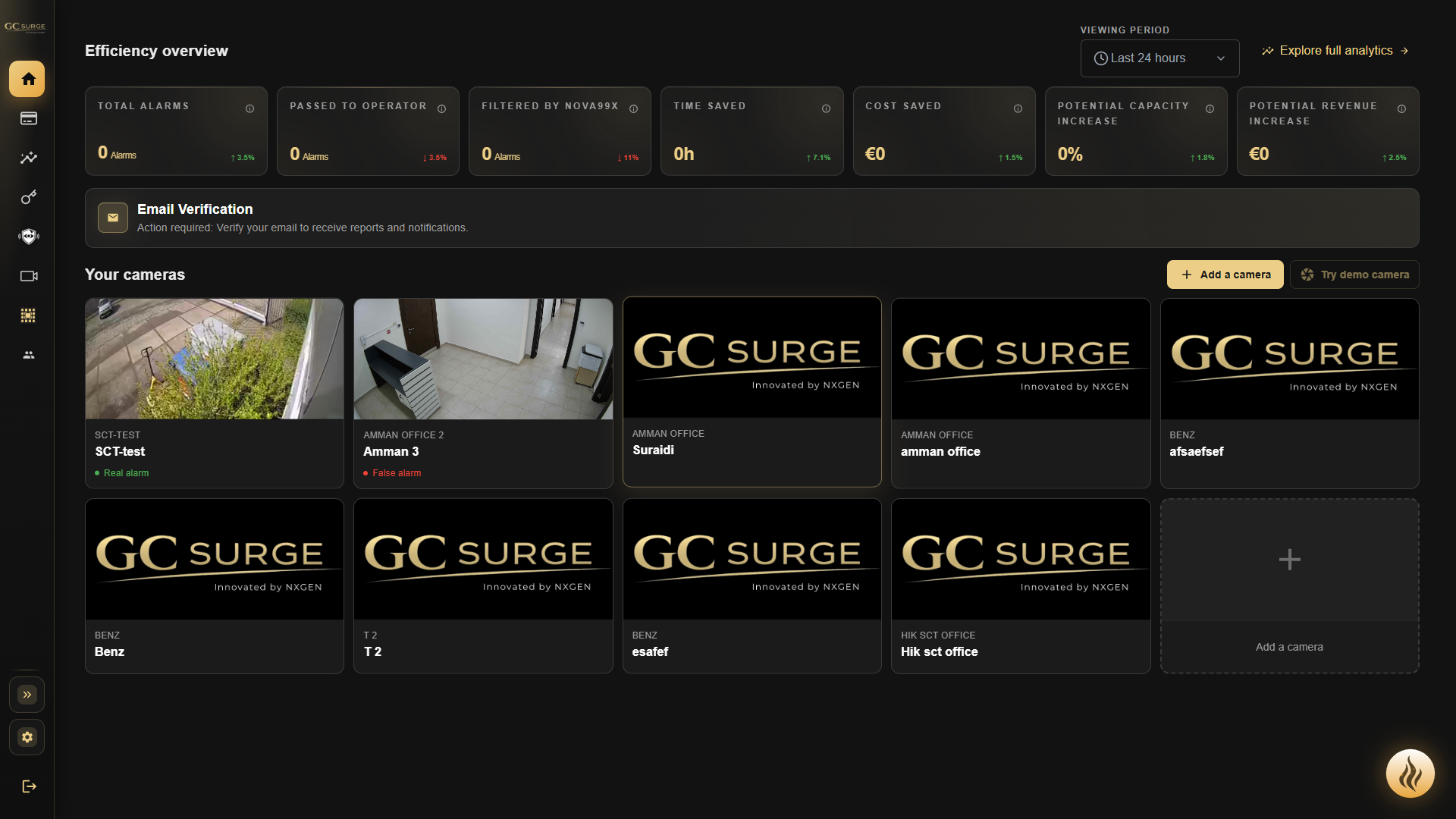Viewport: 1456px width, 819px height.
Task: Open the Suraidi camera card
Action: 752,392
